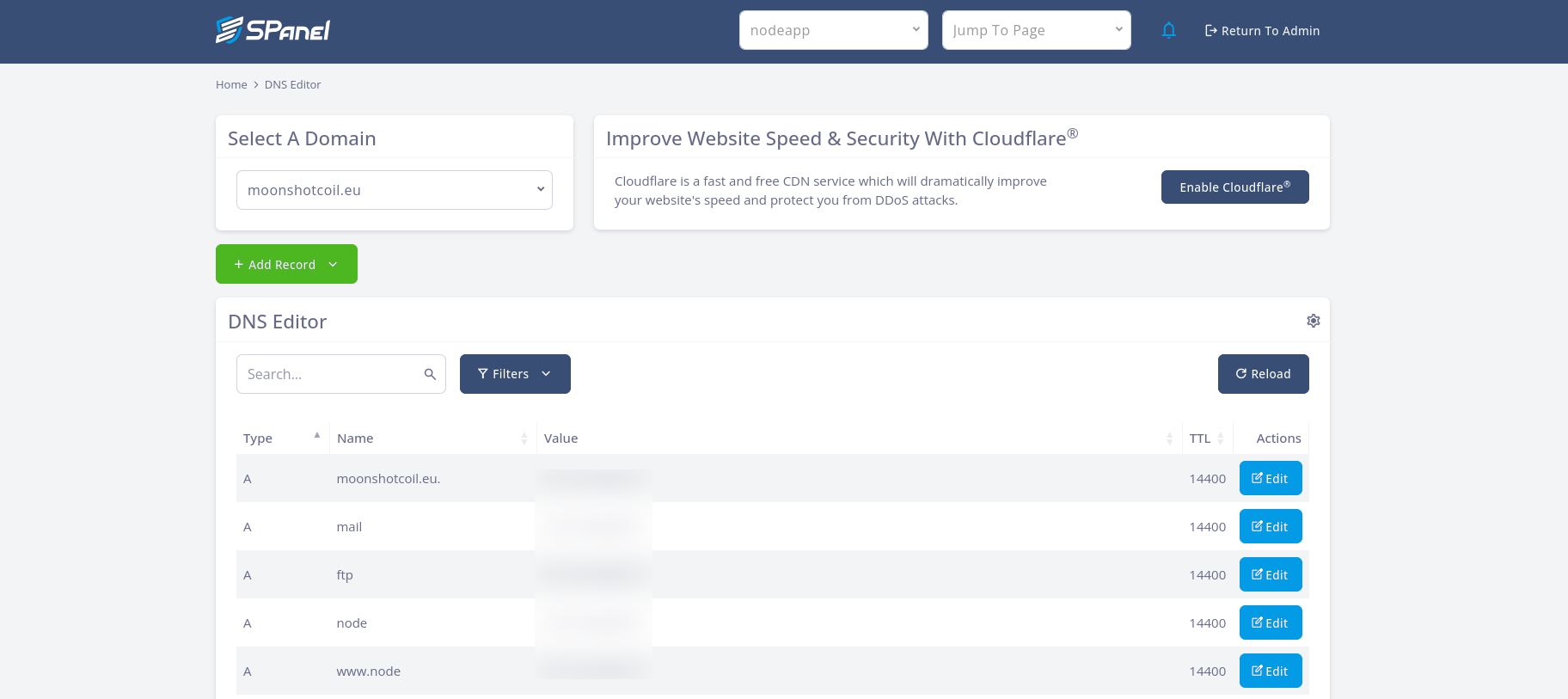Expand the Filters dropdown

(515, 374)
